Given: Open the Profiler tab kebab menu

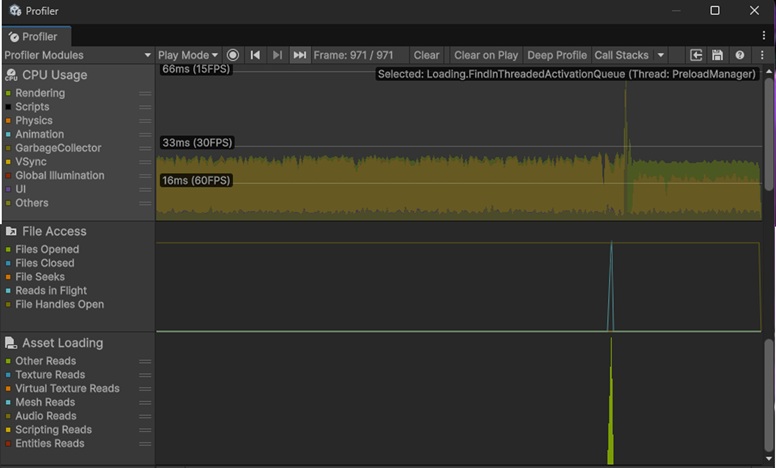Looking at the screenshot, I should (764, 35).
